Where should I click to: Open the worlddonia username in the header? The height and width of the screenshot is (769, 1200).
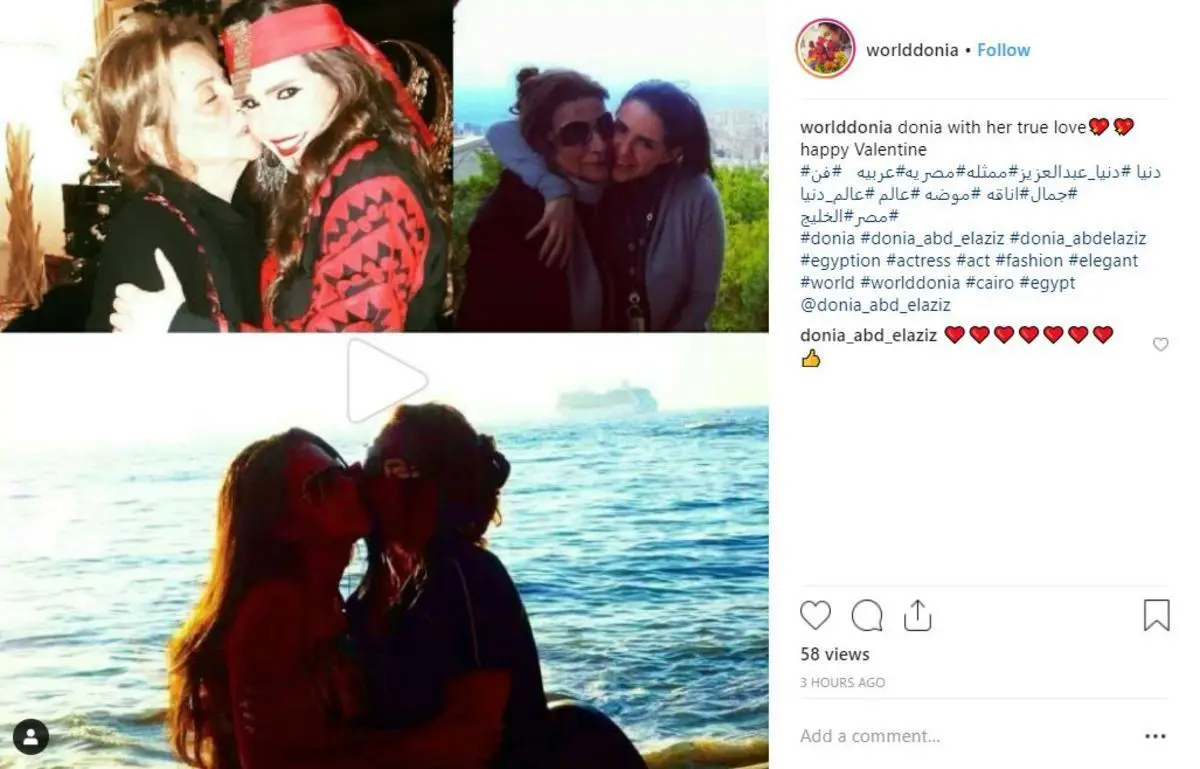tap(912, 50)
